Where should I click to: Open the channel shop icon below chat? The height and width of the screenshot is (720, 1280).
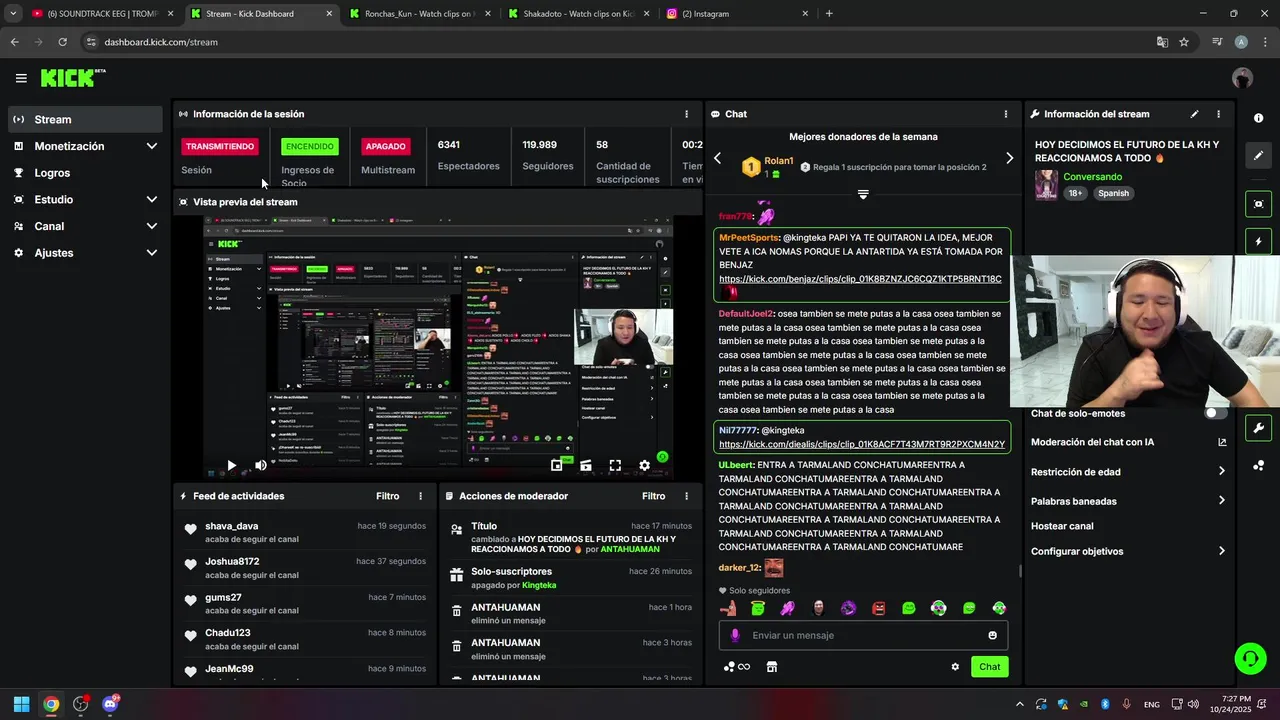(x=772, y=667)
